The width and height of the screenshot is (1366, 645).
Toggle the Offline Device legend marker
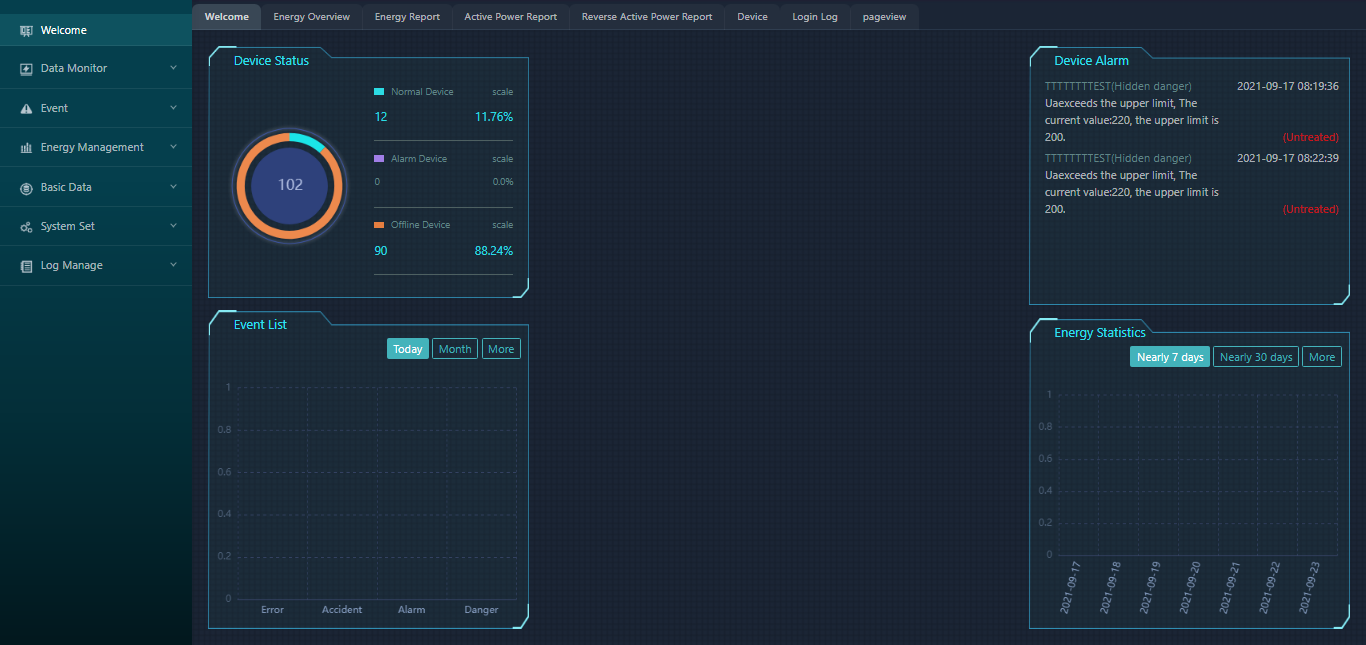tap(379, 225)
